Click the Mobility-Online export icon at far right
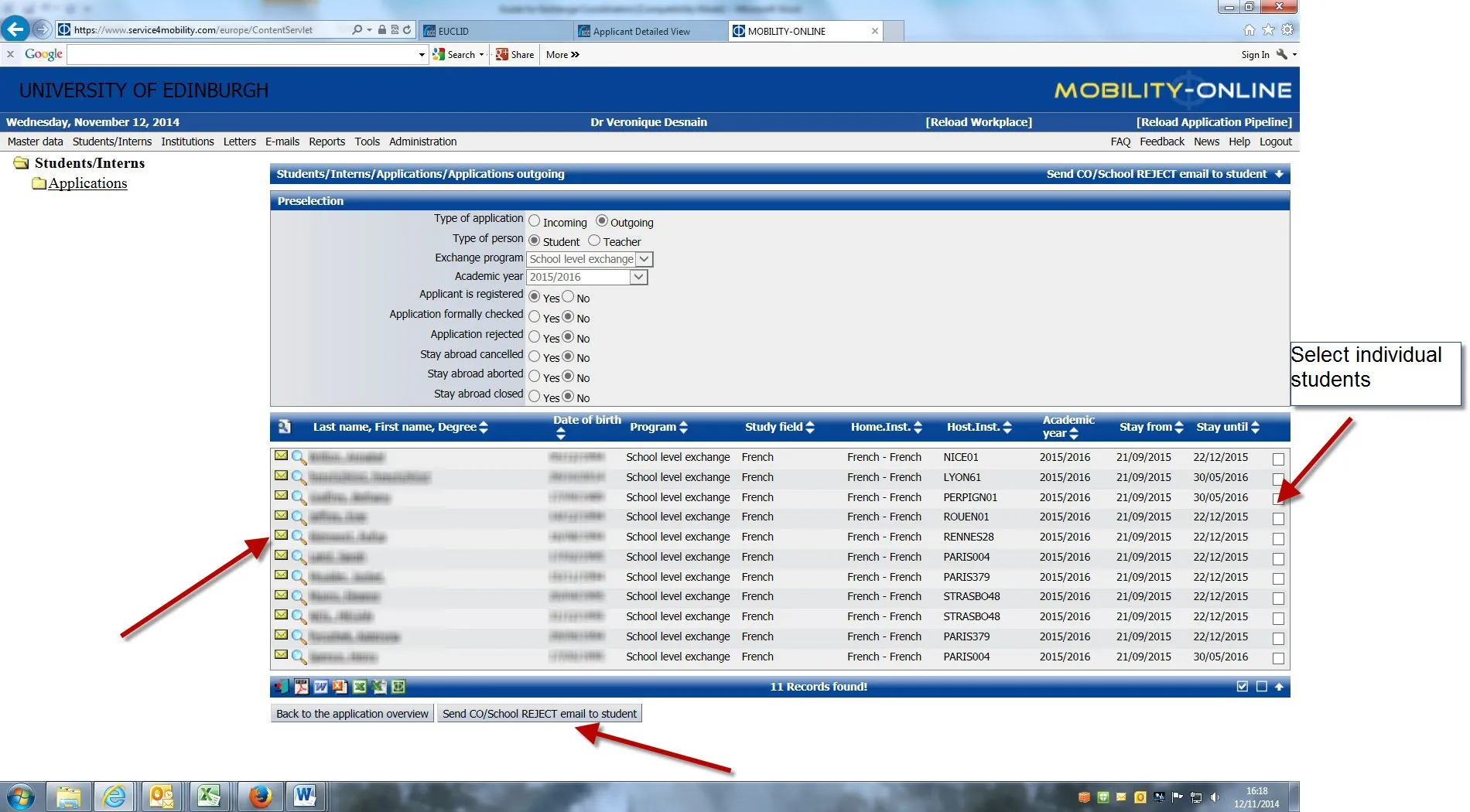The width and height of the screenshot is (1470, 812). (397, 686)
